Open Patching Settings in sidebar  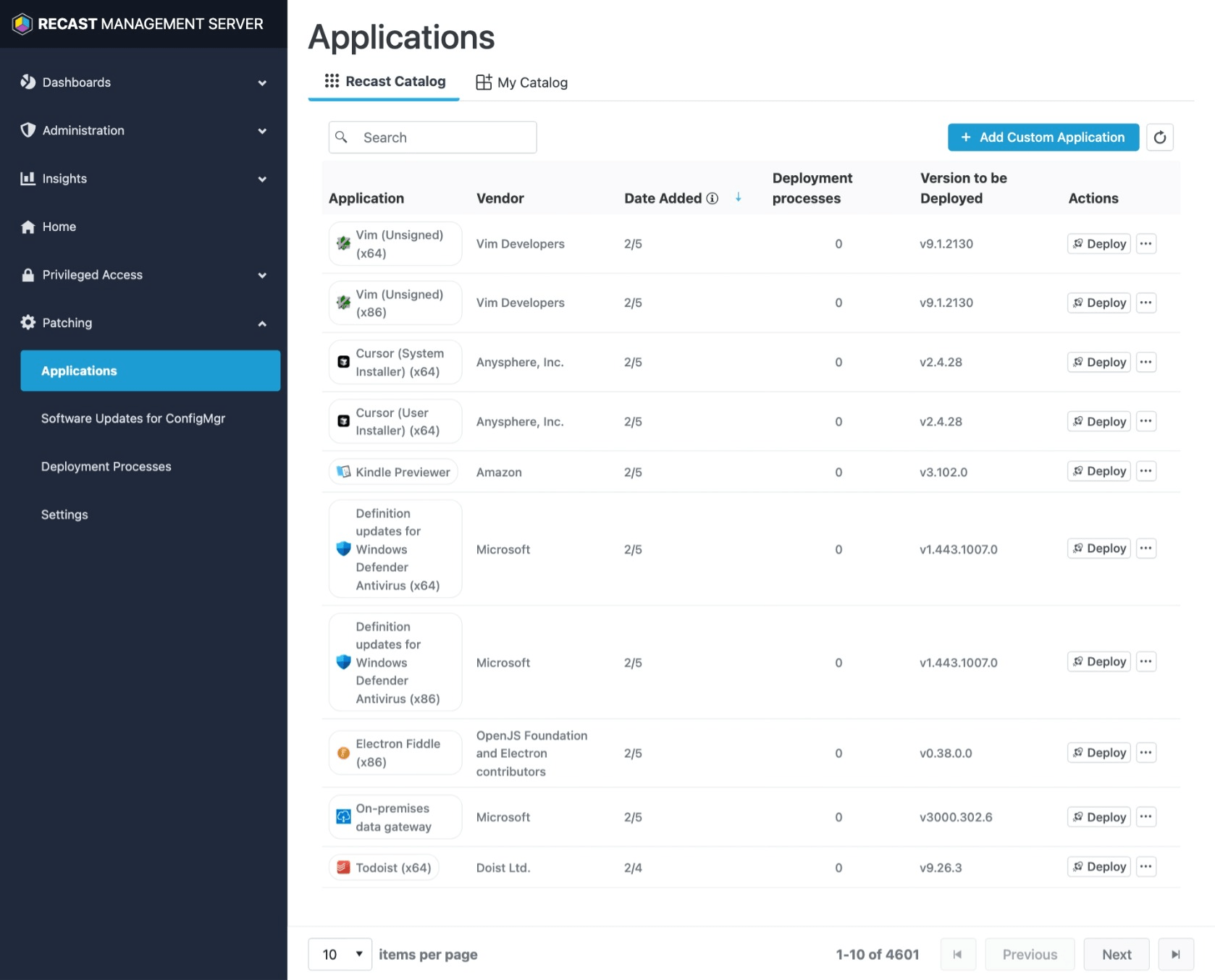[x=64, y=515]
